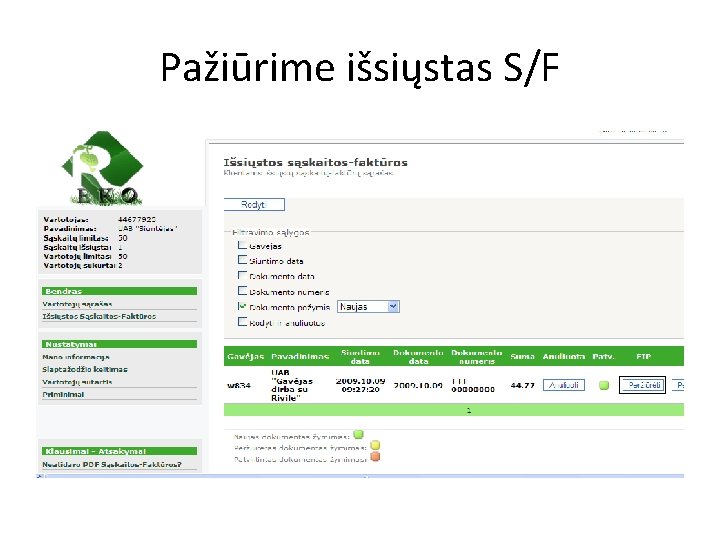The image size is (720, 540).
Task: Click the yellow document legend marker
Action: [375, 445]
